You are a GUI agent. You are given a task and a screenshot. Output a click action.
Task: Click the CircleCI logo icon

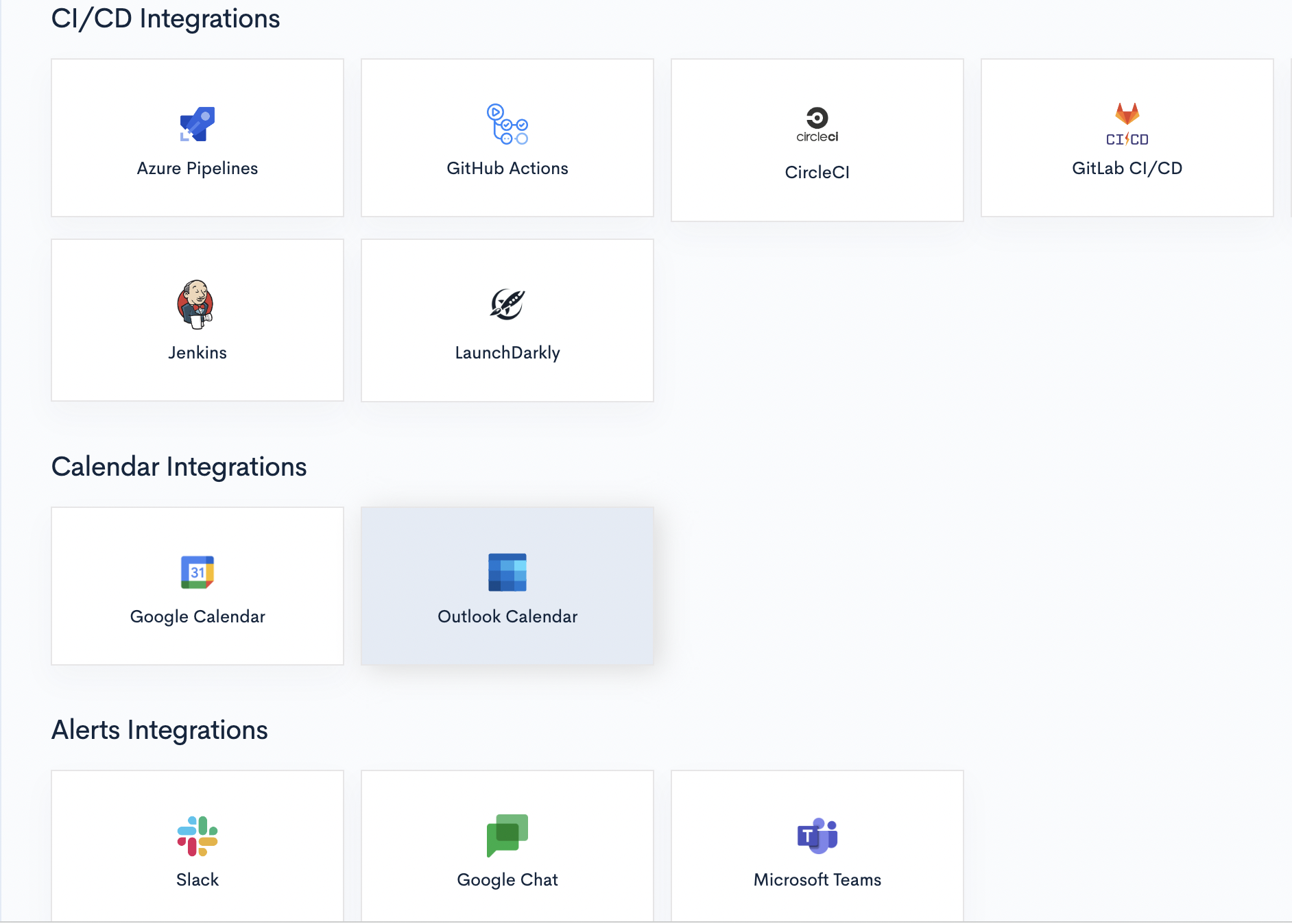click(x=817, y=125)
